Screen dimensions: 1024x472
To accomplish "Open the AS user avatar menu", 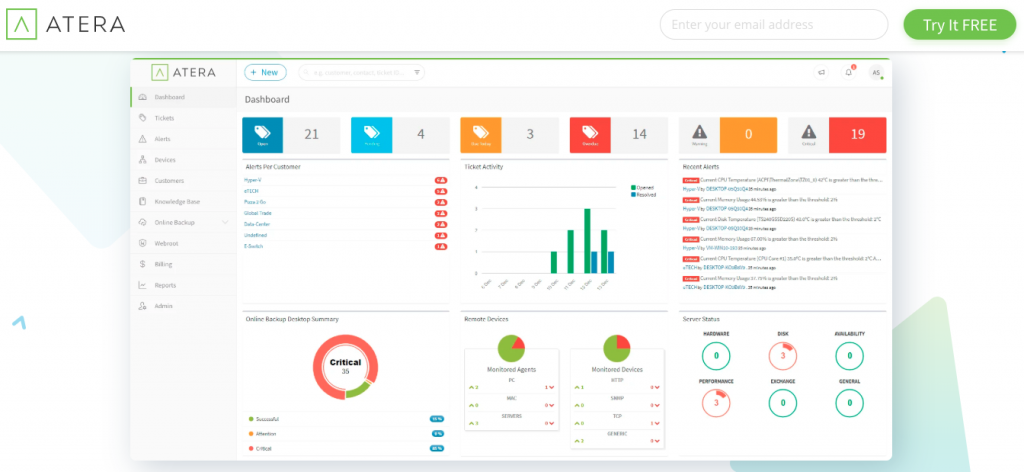I will pyautogui.click(x=876, y=72).
